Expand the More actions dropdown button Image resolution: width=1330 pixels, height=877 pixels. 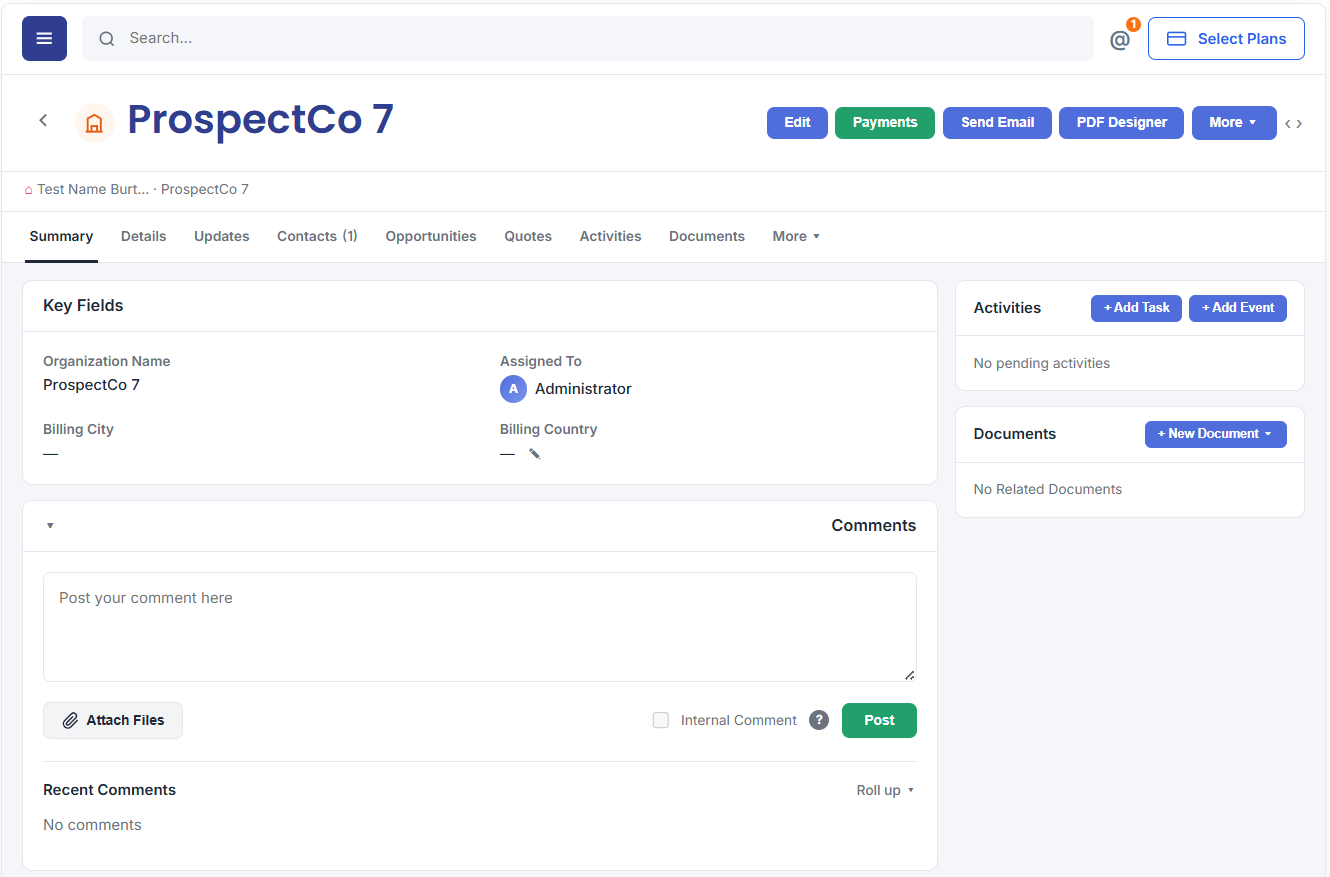click(x=1234, y=123)
